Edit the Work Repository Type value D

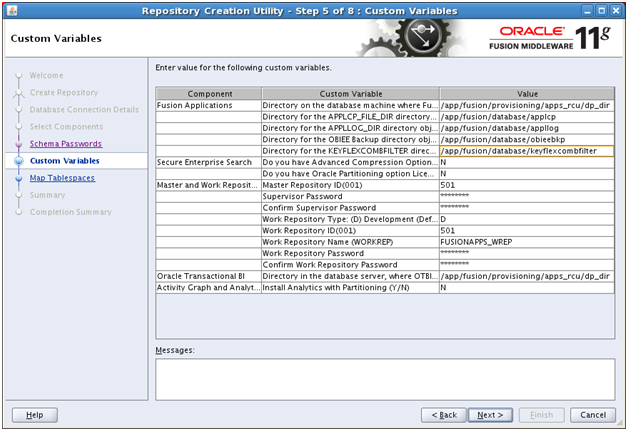[527, 220]
